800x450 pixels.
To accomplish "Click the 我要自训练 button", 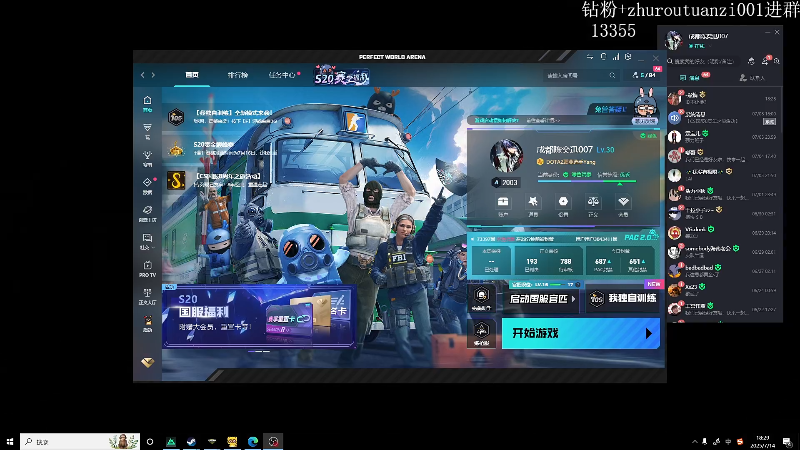I will click(x=624, y=299).
